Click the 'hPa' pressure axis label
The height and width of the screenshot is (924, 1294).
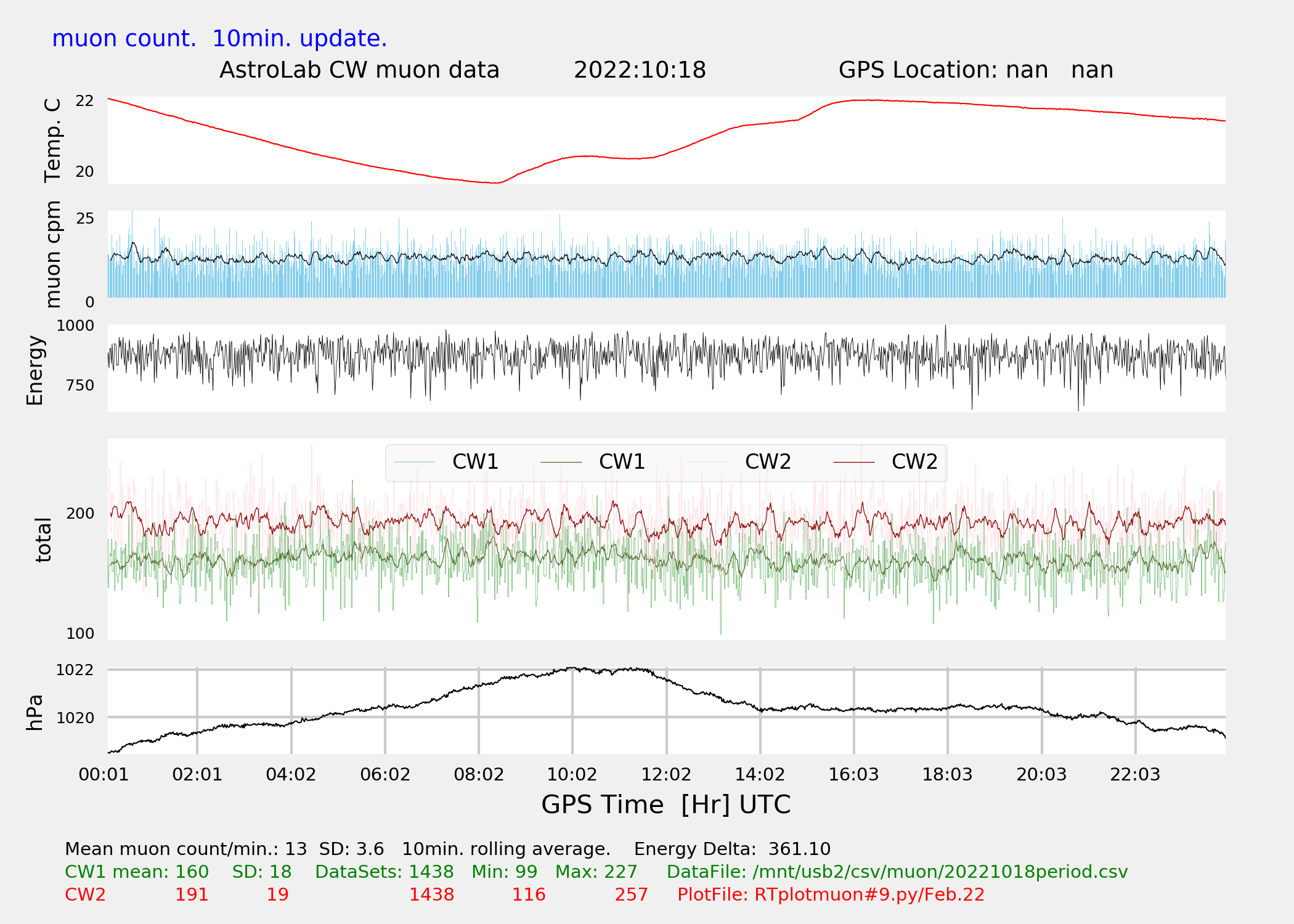(35, 712)
